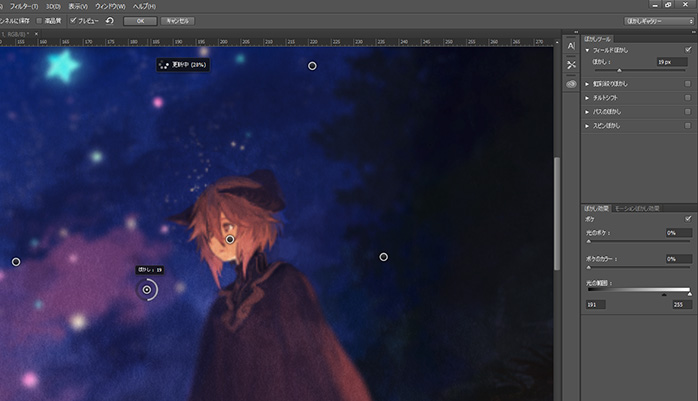
Task: Enable the スピンぼかし checkbox
Action: point(688,126)
